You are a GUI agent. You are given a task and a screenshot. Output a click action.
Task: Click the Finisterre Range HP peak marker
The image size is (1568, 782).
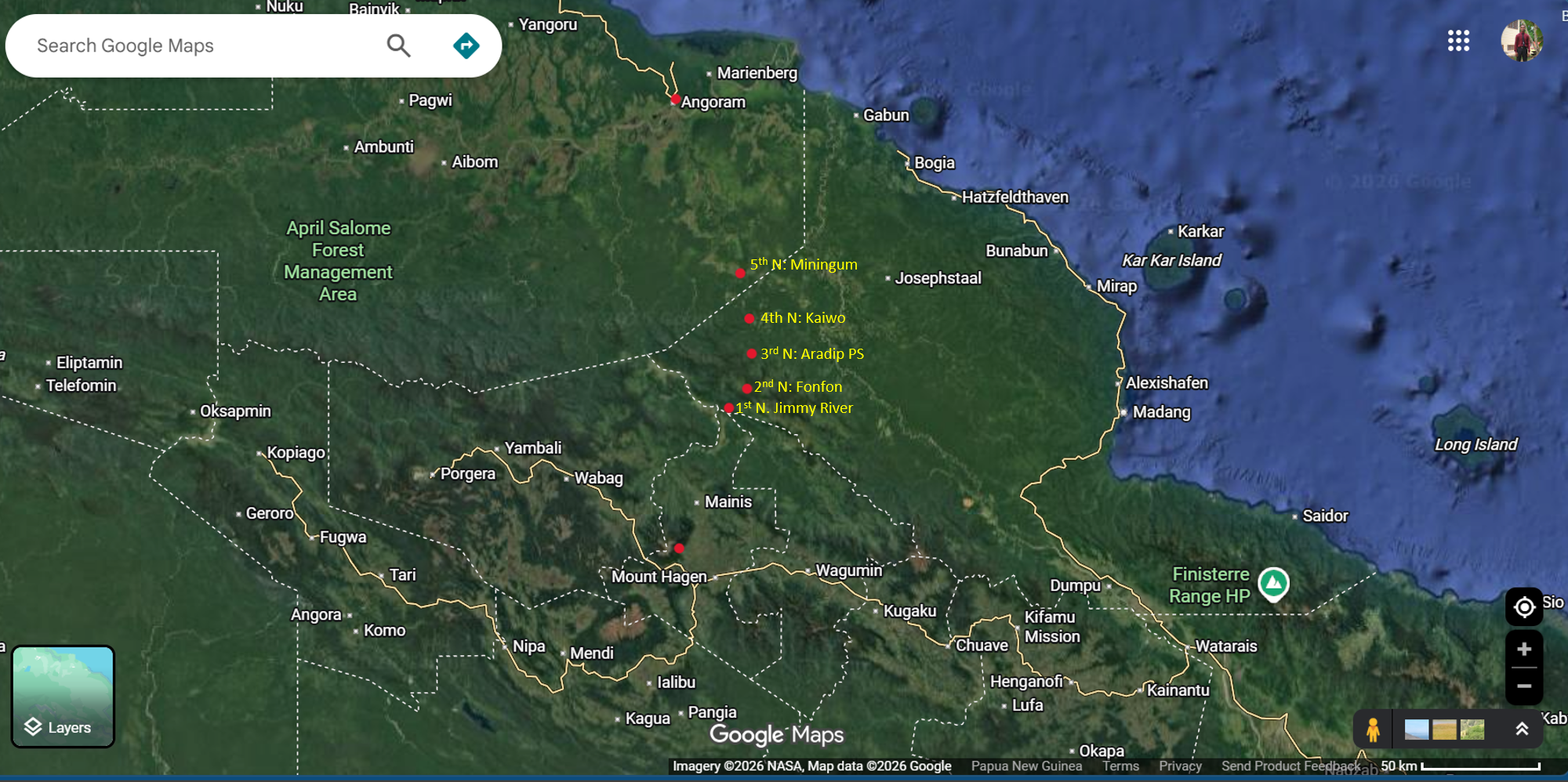pyautogui.click(x=1273, y=584)
